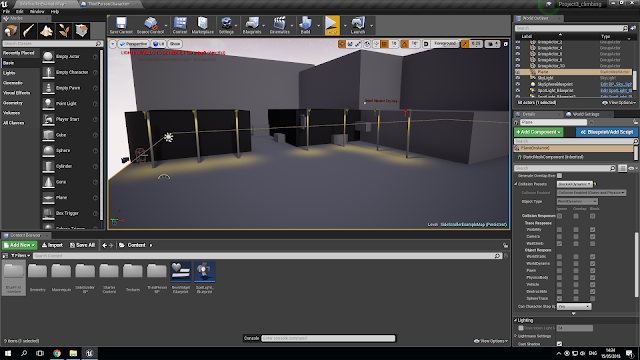640x360 pixels.
Task: Toggle world/local coordinate system button
Action: coord(367,44)
